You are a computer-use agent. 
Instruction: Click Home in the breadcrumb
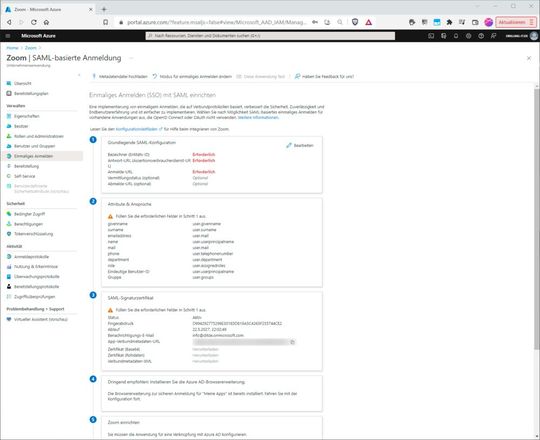(12, 48)
